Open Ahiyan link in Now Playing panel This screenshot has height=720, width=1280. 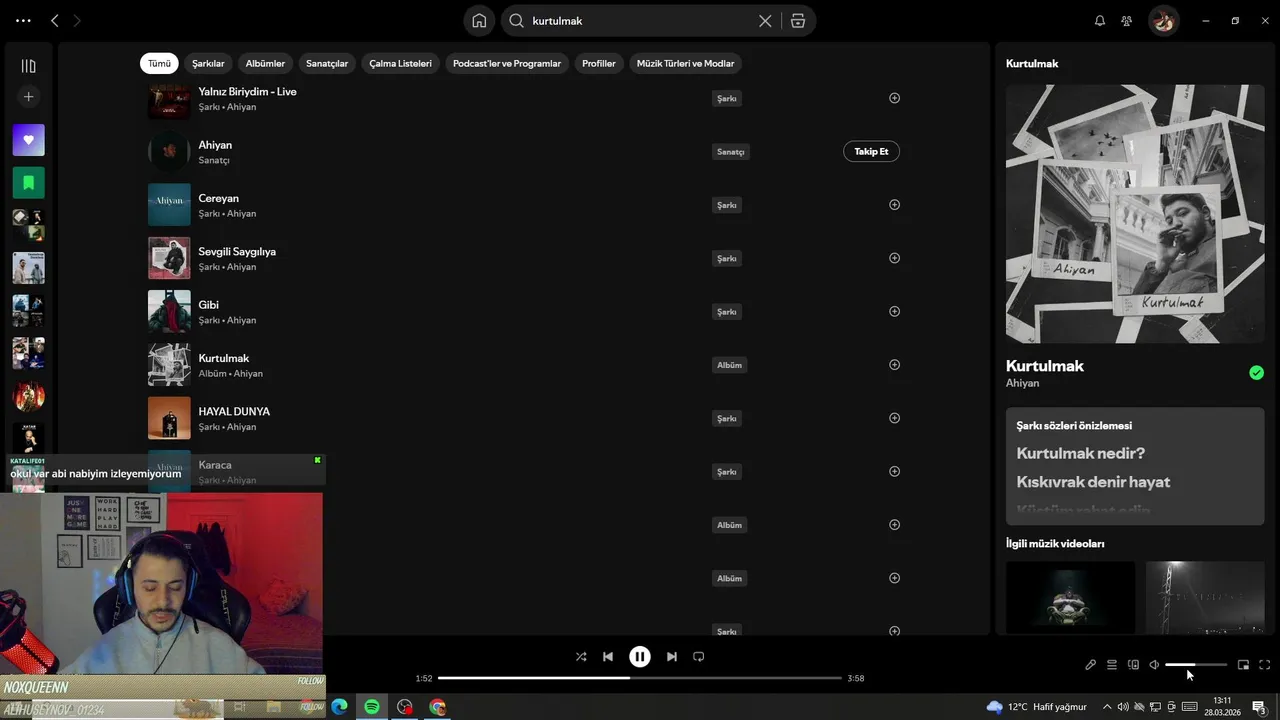point(1022,383)
